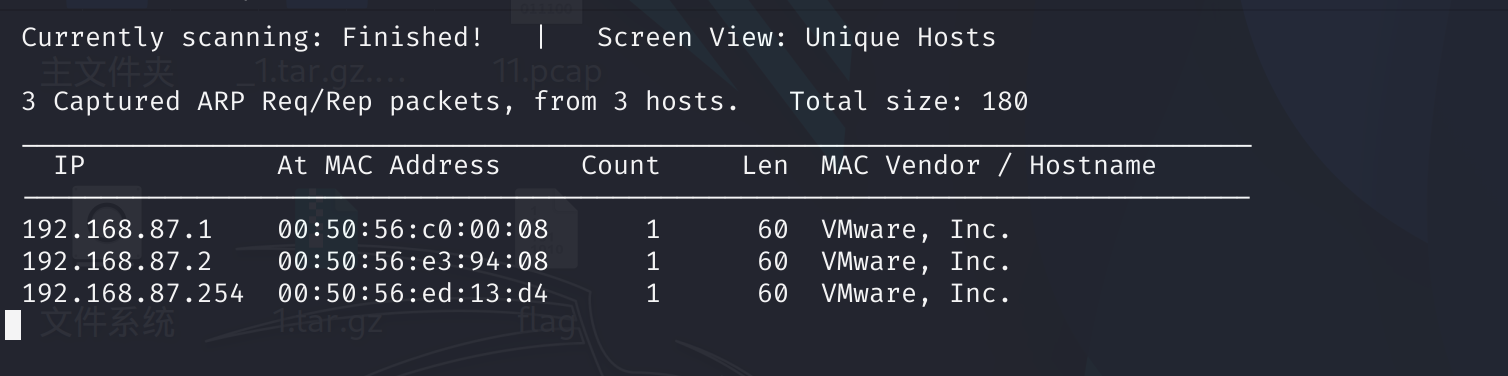
Task: Click the '3 Captured ARP Req/Rep packets' line
Action: tap(380, 102)
